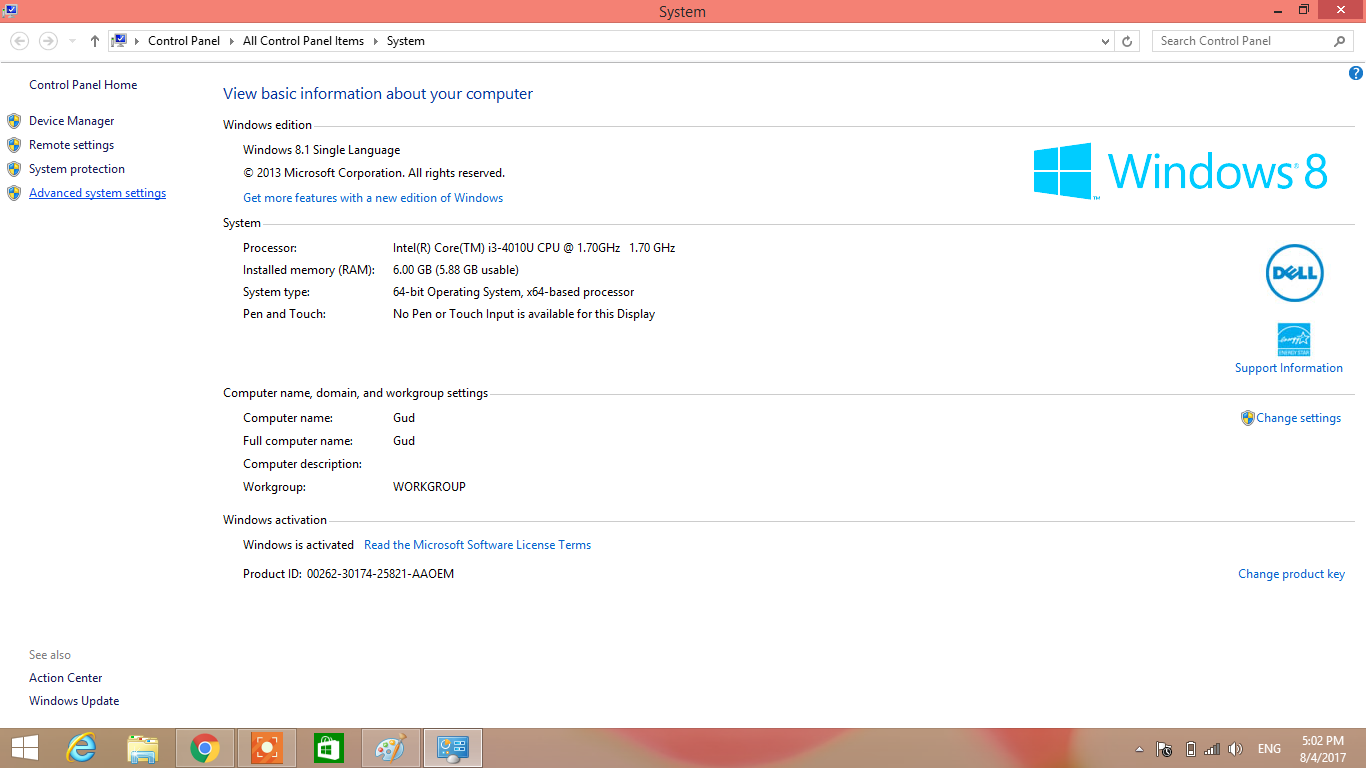This screenshot has height=768, width=1366.
Task: Switch to Google Chrome on taskbar
Action: [x=205, y=748]
